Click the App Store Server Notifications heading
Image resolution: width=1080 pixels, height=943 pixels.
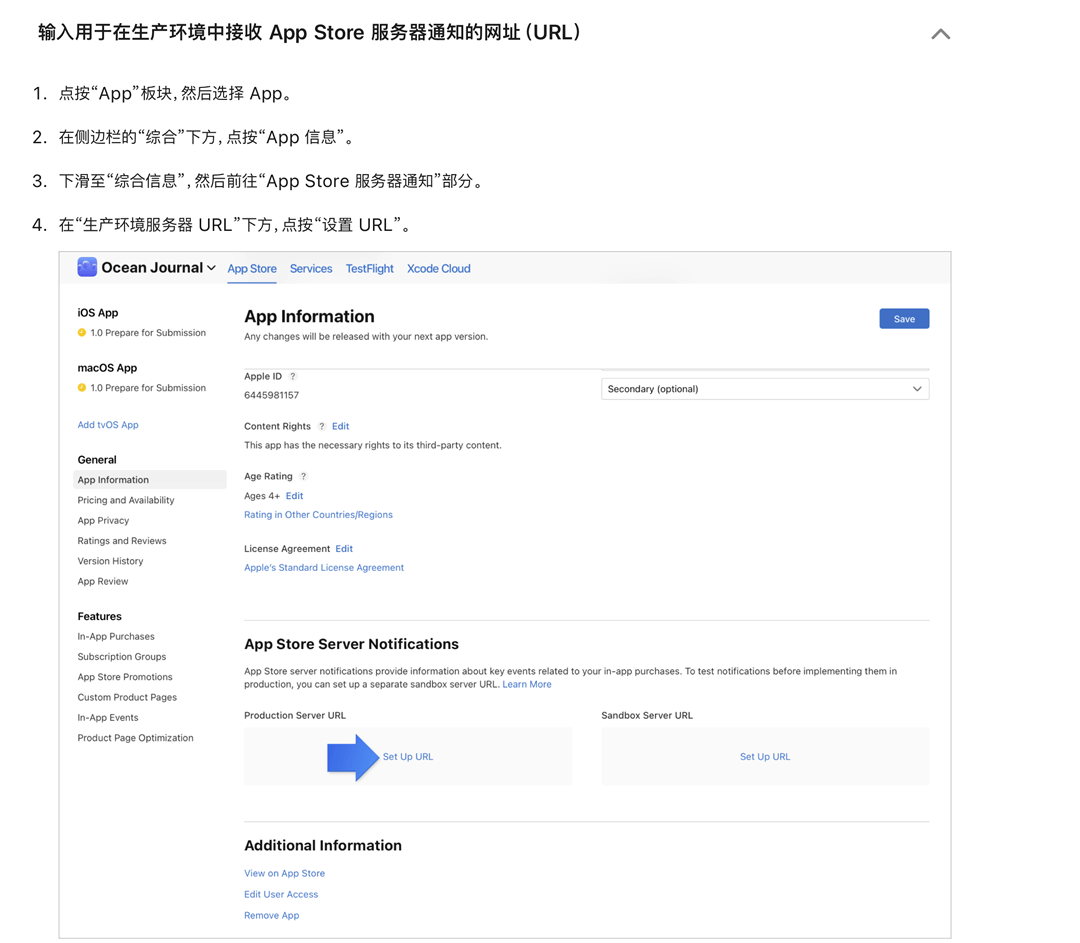click(351, 644)
